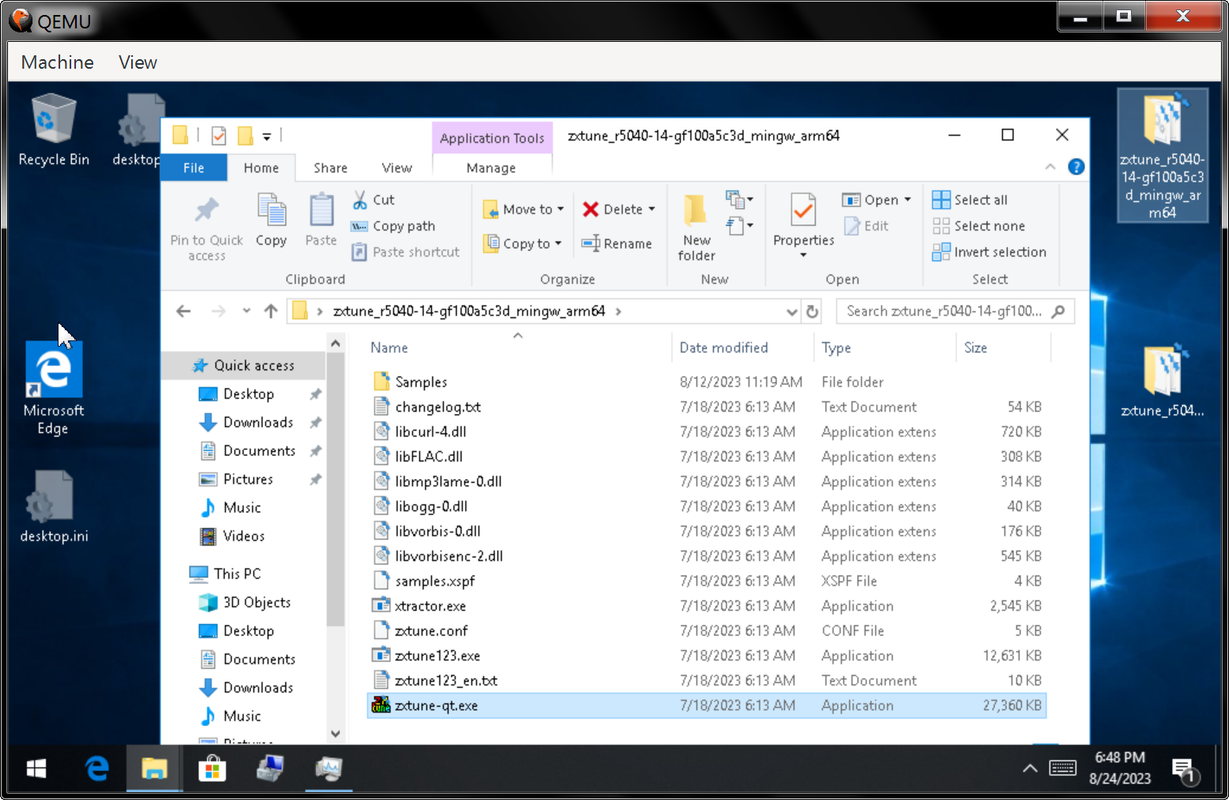Open Microsoft Store from taskbar
1229x800 pixels.
(x=212, y=768)
